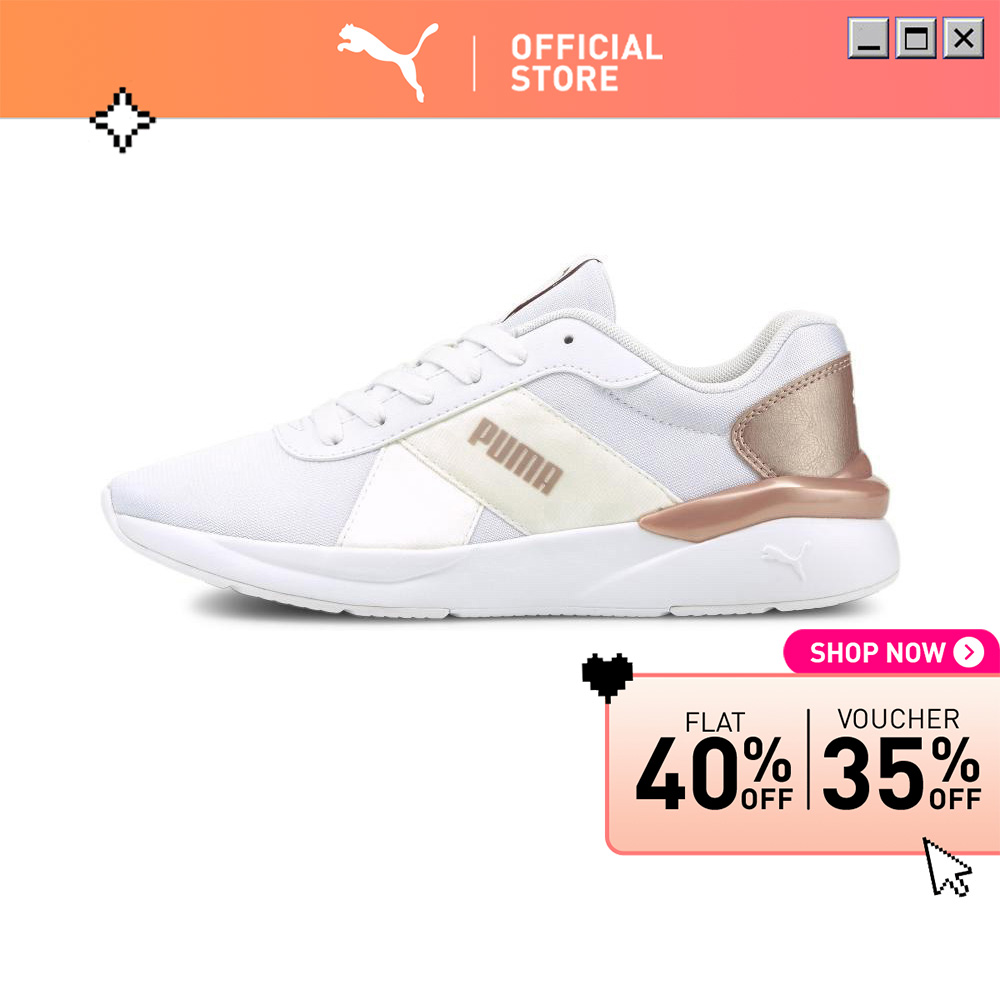Select the Voucher 35% off offer

(x=901, y=760)
